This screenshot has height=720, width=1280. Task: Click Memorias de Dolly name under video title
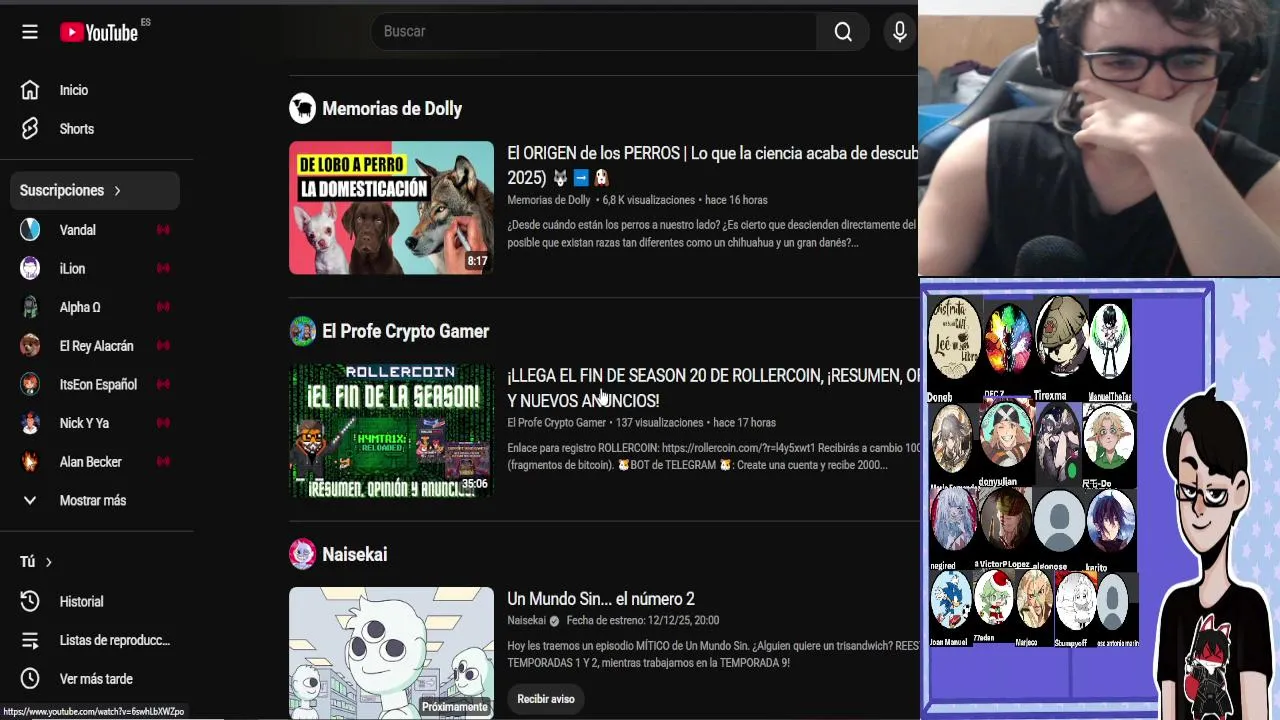[548, 200]
